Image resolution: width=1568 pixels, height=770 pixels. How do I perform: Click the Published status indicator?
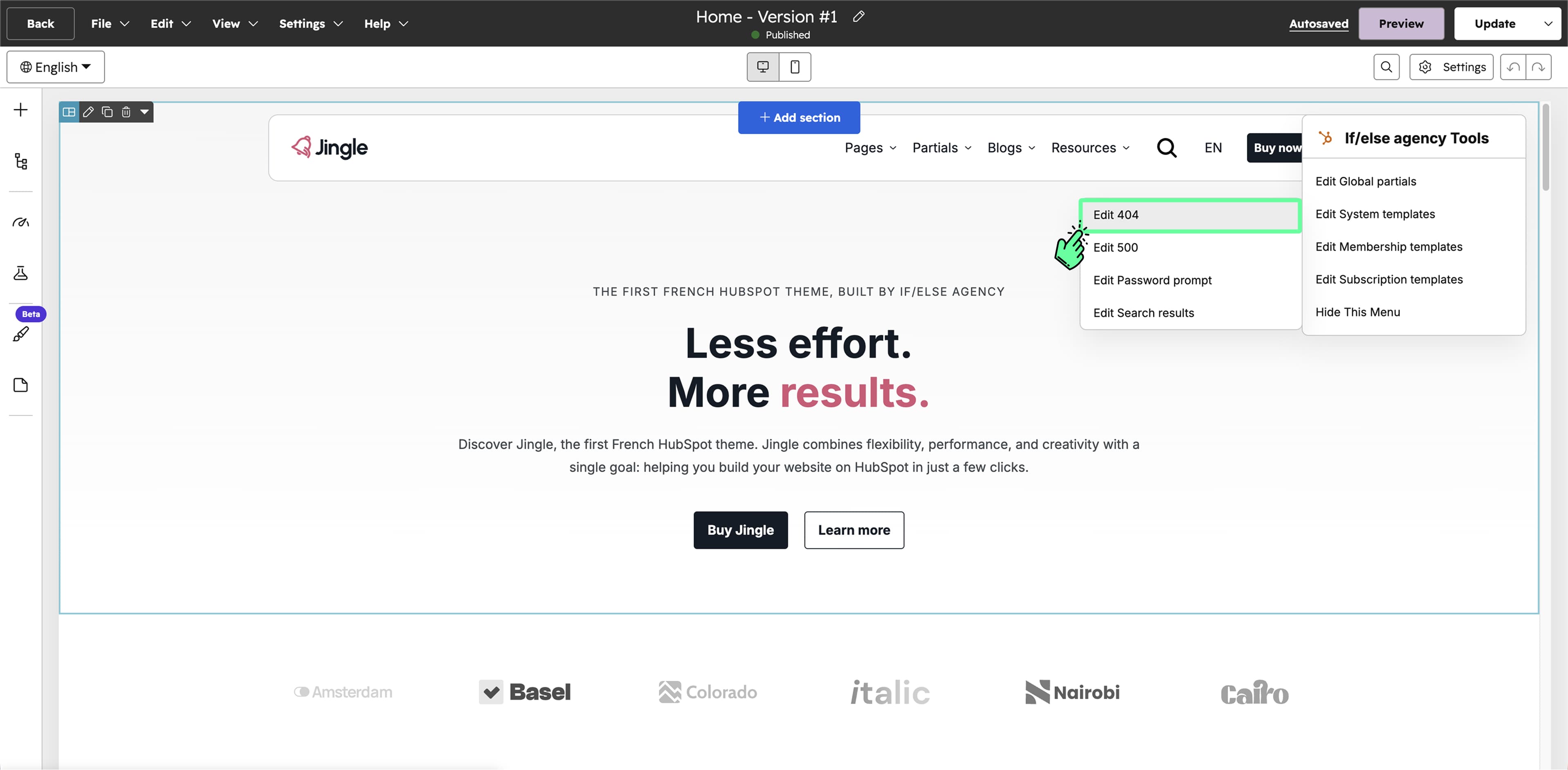point(780,35)
